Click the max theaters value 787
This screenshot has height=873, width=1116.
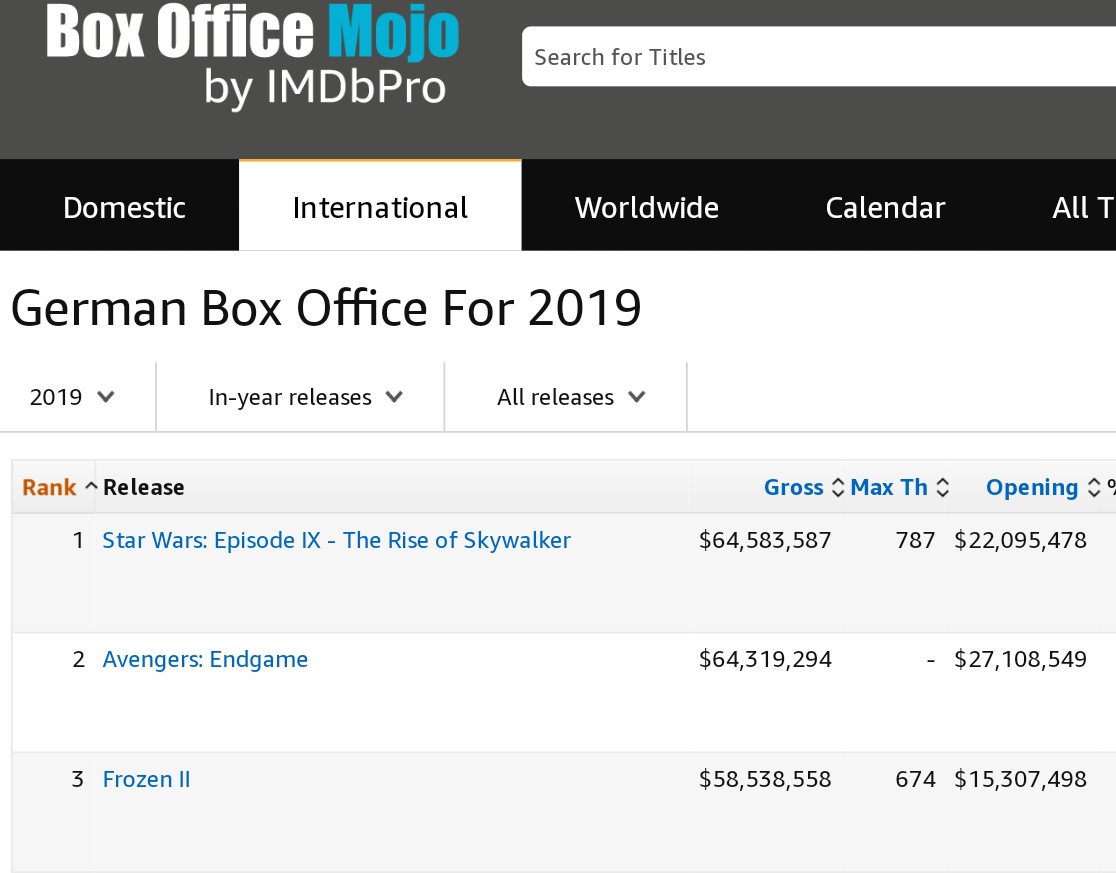(x=915, y=540)
